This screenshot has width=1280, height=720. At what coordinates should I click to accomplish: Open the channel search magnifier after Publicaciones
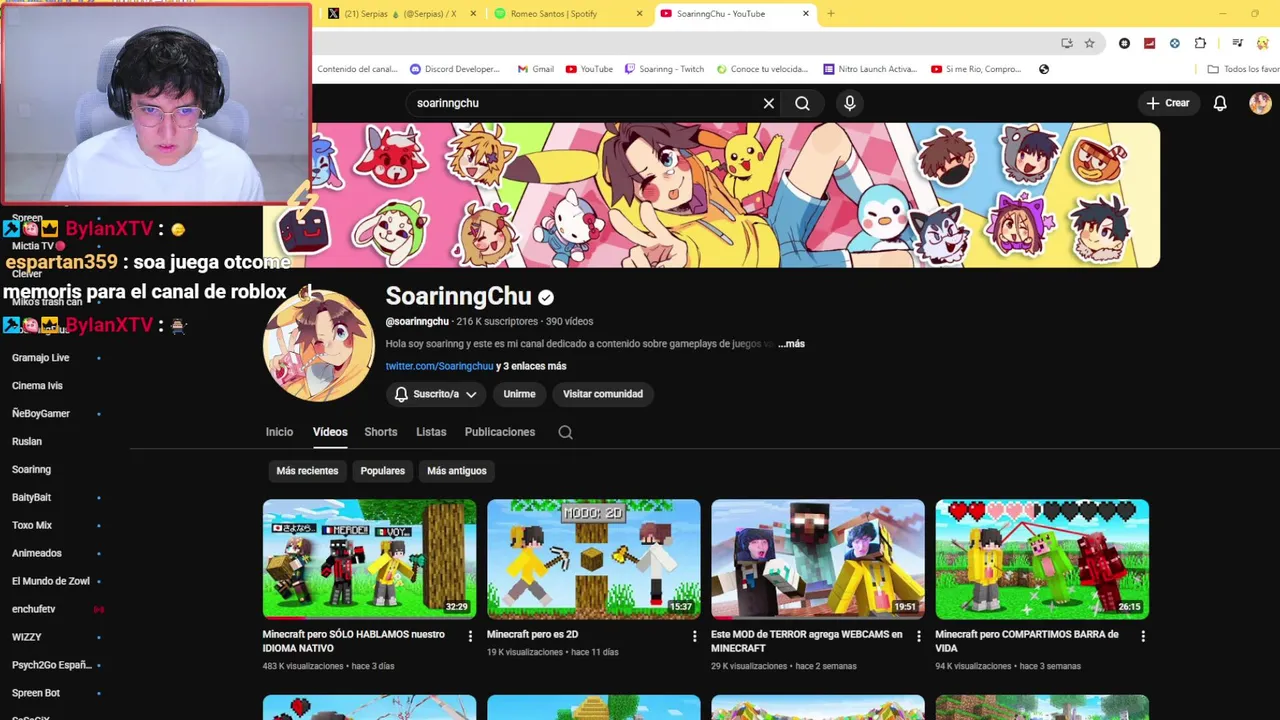[x=566, y=432]
